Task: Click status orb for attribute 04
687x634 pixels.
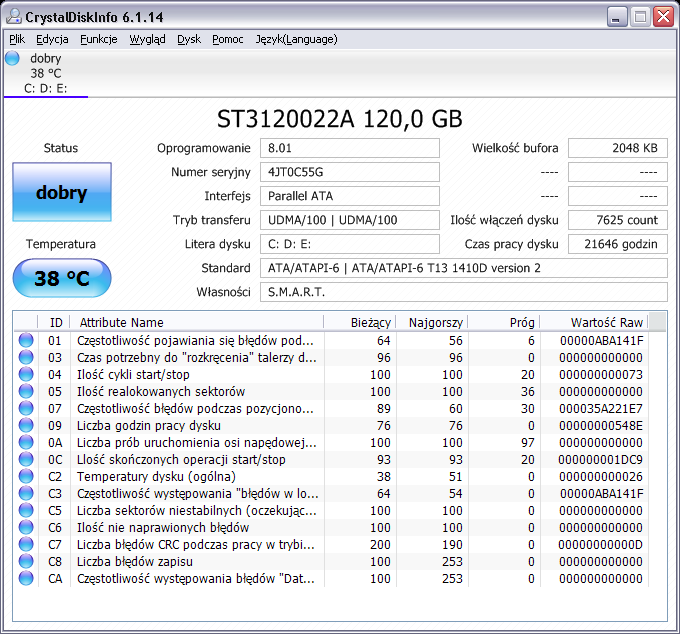Action: (x=26, y=374)
